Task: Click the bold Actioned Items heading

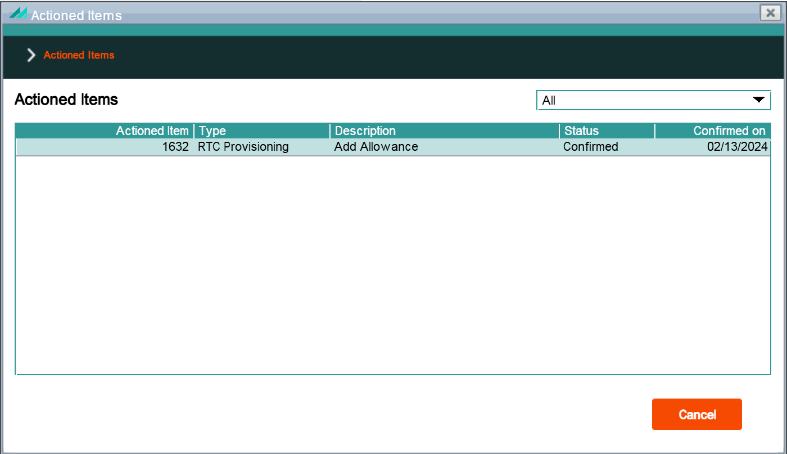Action: coord(66,99)
